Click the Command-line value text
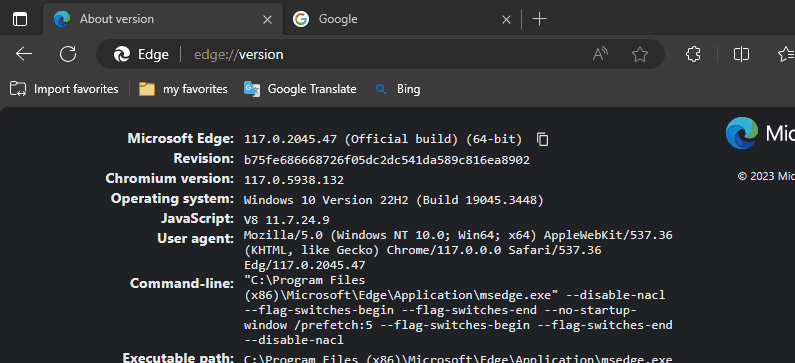 pyautogui.click(x=458, y=310)
